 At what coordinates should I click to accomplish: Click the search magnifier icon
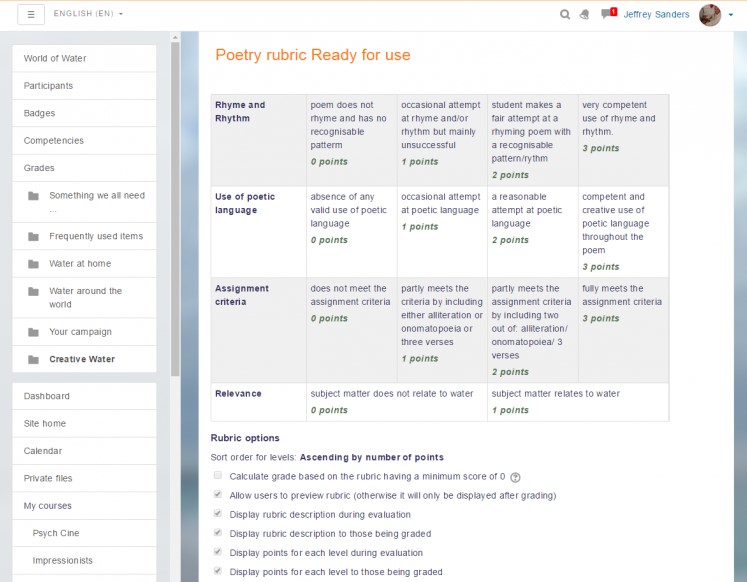tap(565, 15)
